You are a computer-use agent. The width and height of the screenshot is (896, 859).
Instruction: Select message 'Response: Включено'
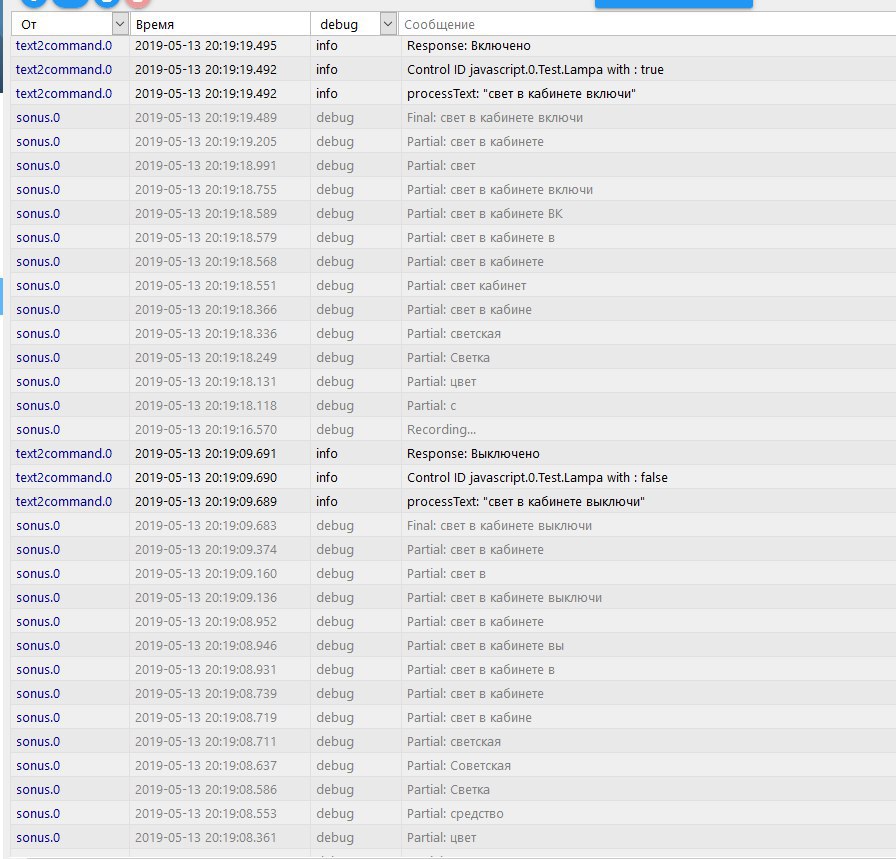pos(469,46)
